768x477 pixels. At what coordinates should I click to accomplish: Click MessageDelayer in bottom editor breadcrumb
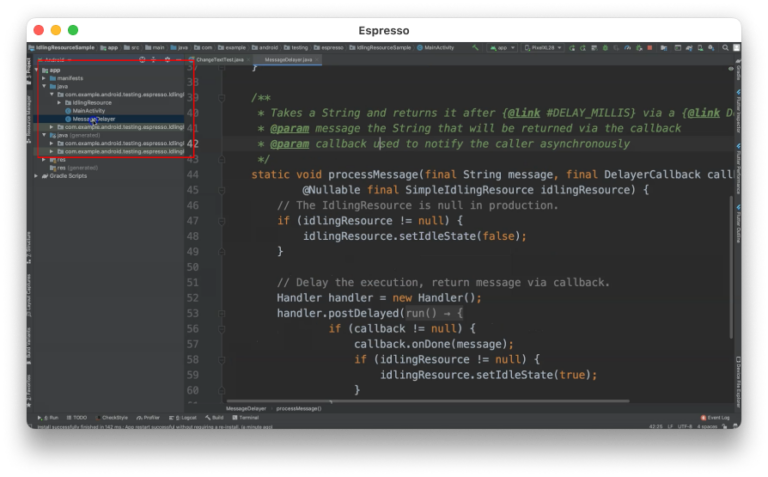click(x=246, y=408)
